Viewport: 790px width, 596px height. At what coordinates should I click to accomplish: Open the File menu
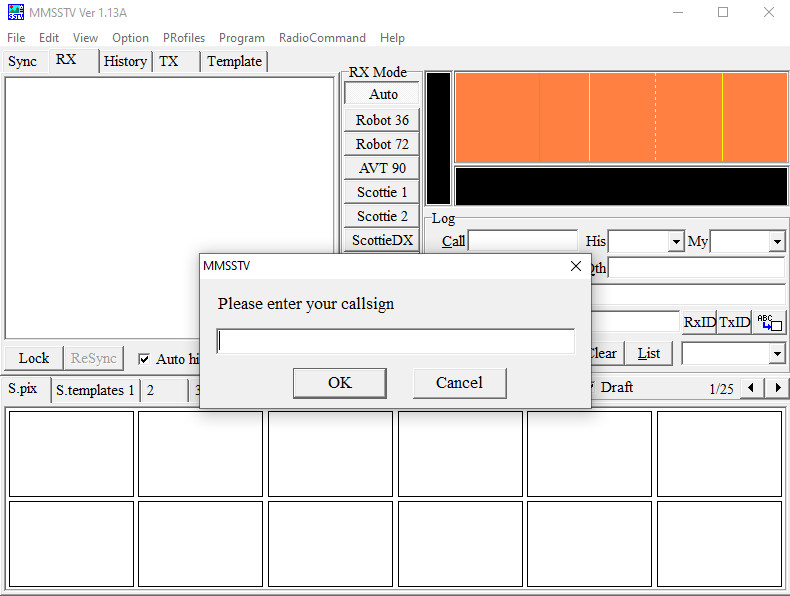pos(16,38)
